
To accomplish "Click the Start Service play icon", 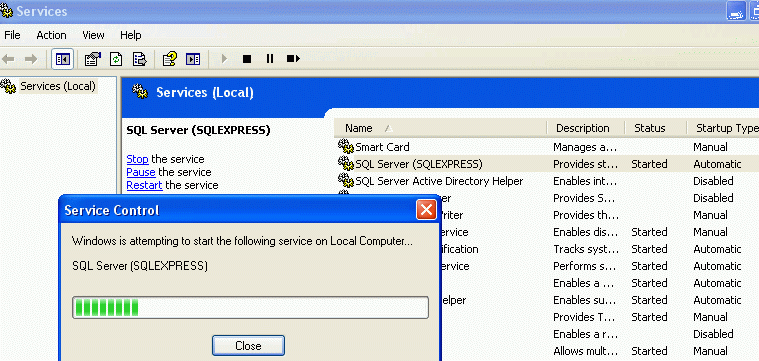I will [x=224, y=59].
